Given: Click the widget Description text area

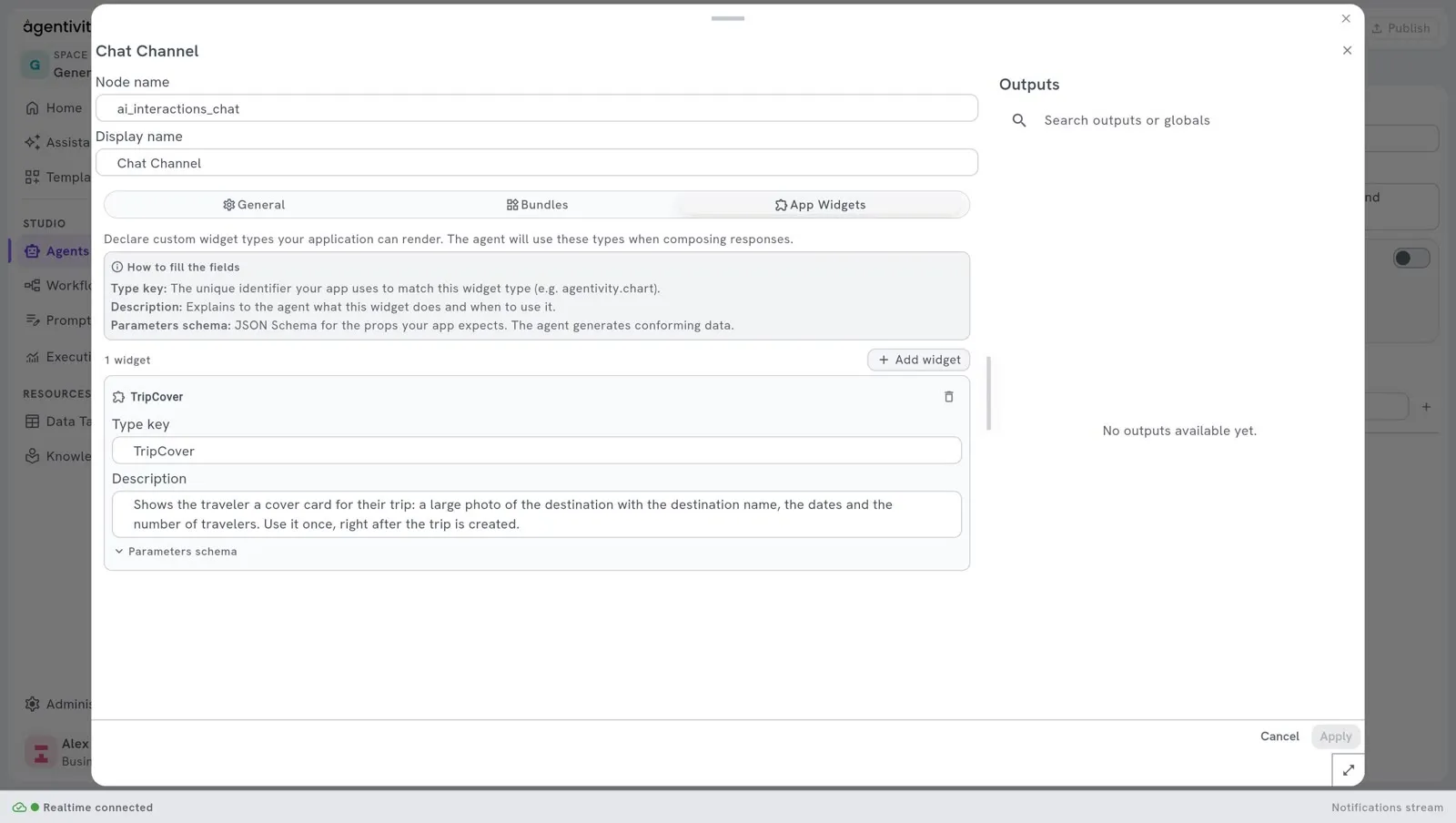Looking at the screenshot, I should 537,514.
